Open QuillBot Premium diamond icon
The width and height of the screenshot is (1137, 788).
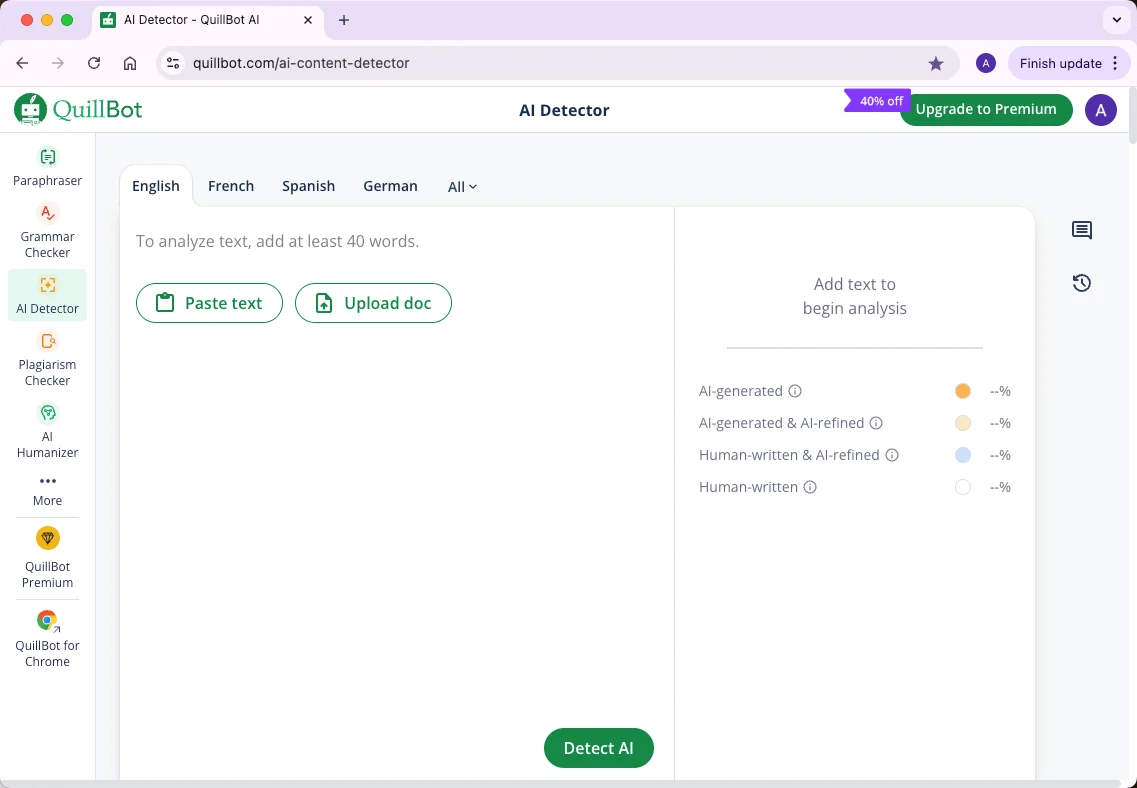[48, 538]
